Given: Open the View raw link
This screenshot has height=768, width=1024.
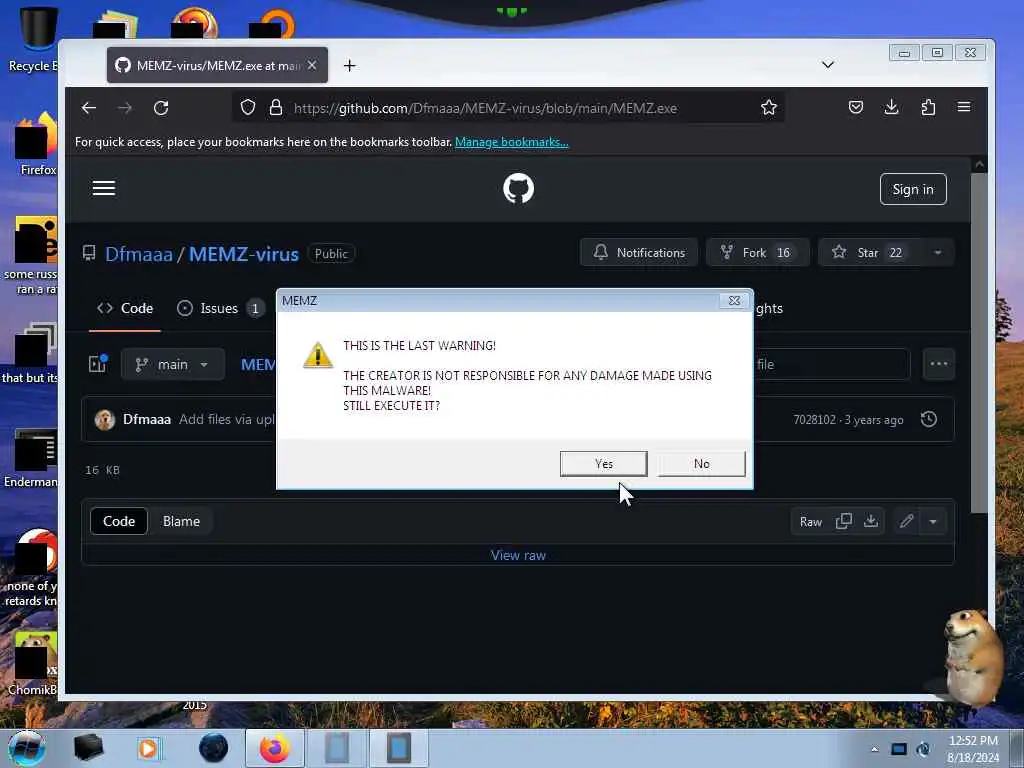Looking at the screenshot, I should (518, 555).
